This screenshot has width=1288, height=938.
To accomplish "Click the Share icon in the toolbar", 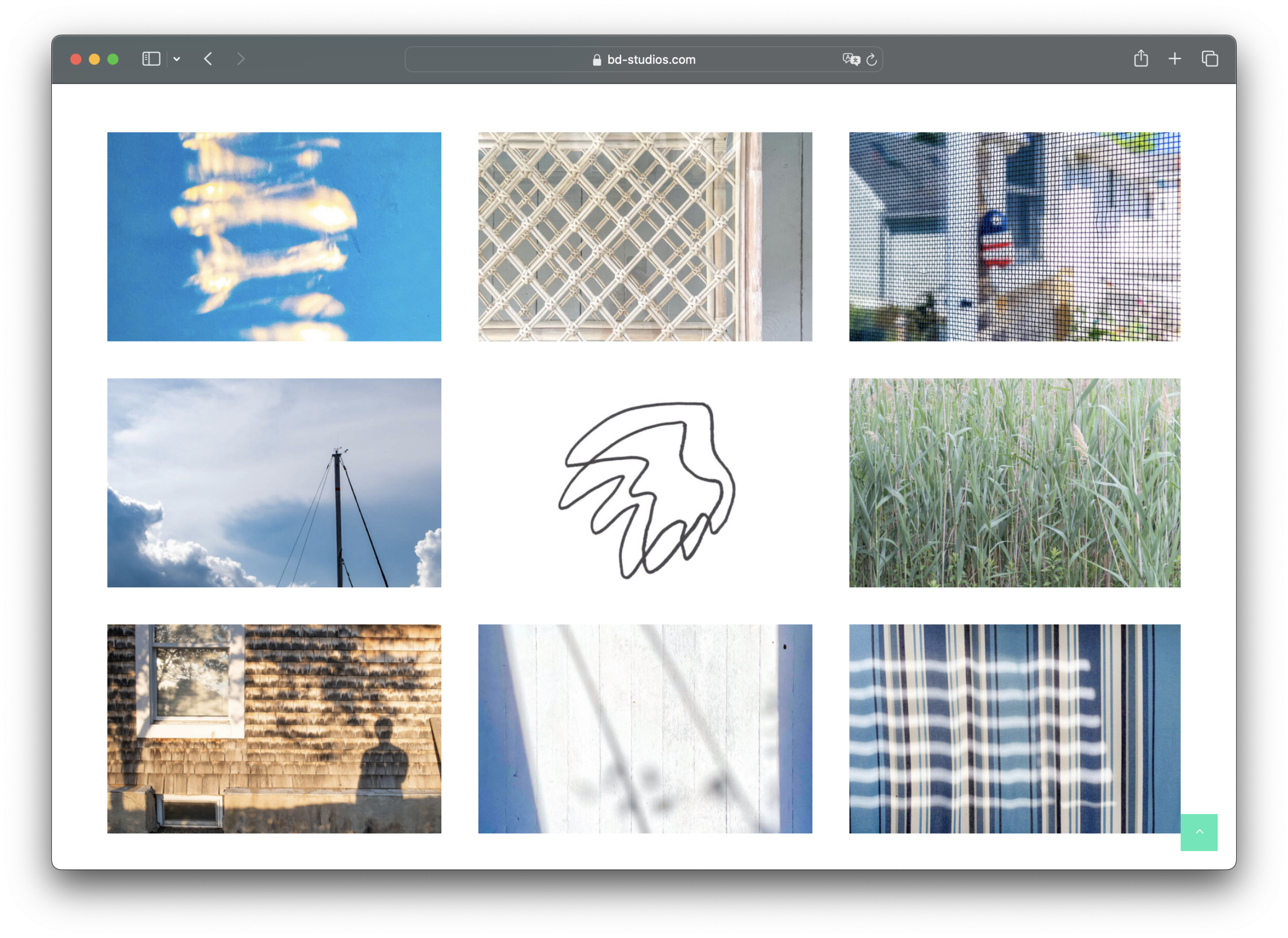I will 1141,58.
